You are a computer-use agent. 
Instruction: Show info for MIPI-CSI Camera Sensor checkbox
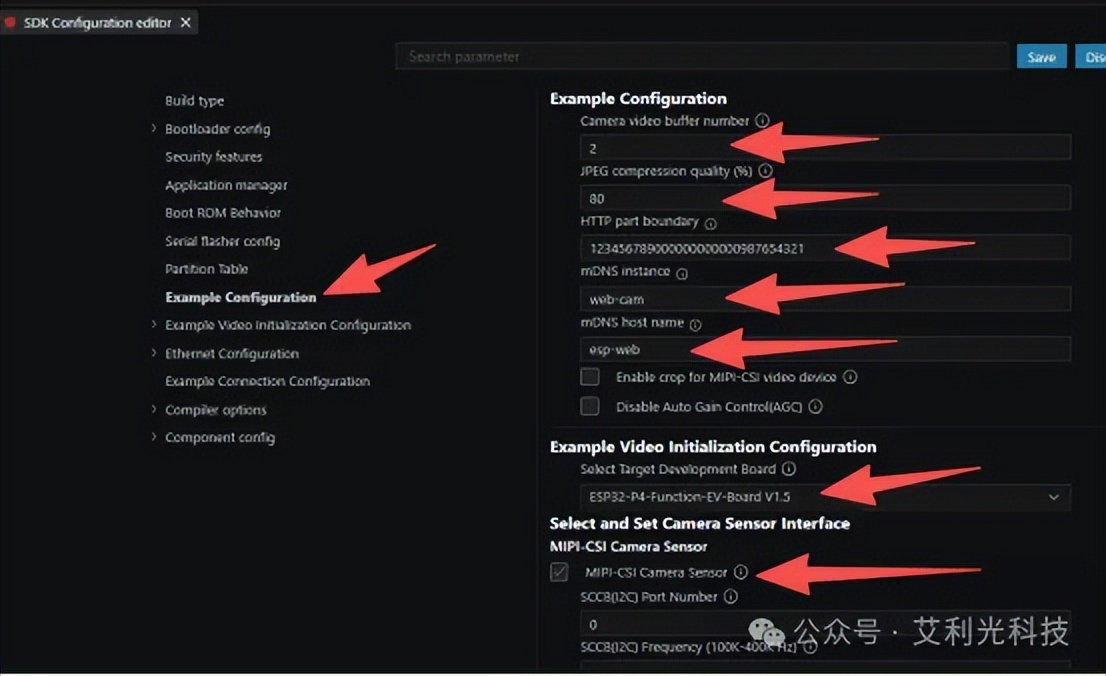point(740,572)
